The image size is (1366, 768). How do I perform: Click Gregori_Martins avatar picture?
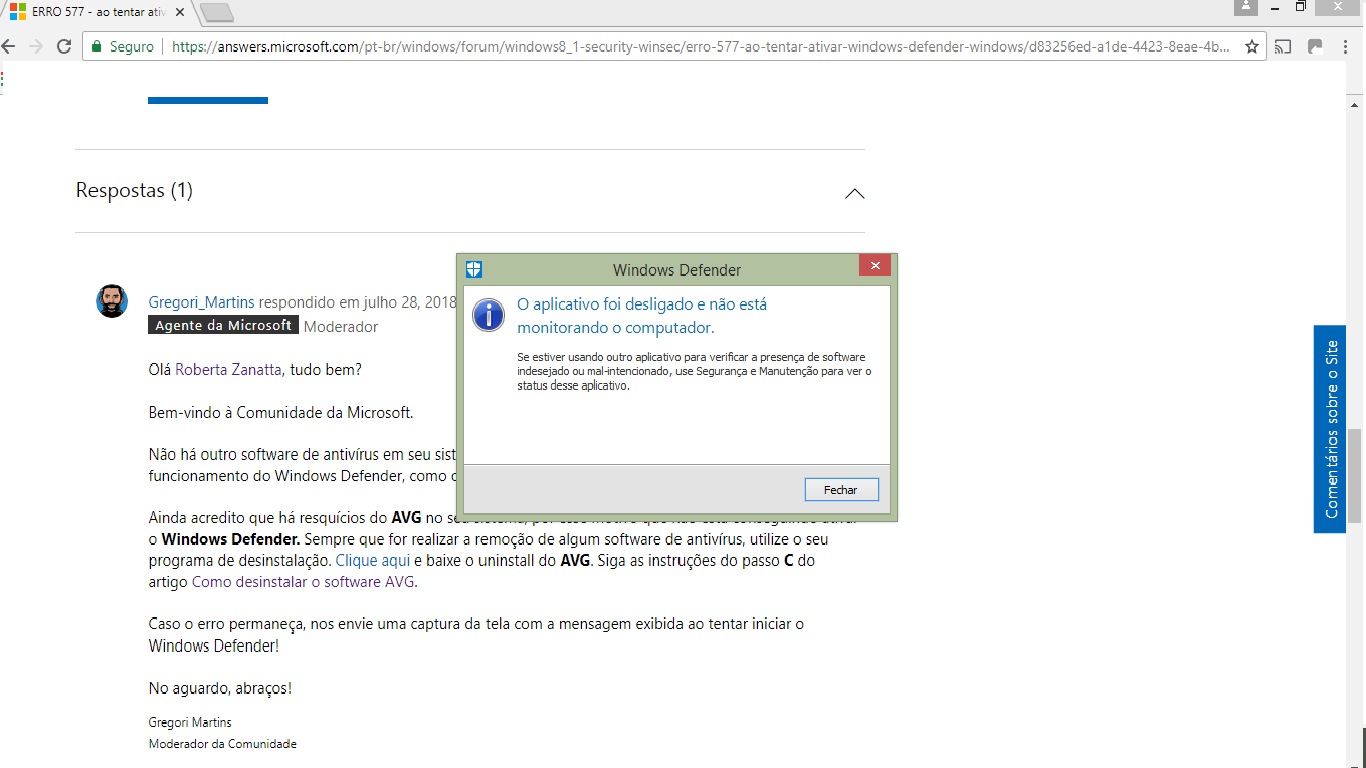[112, 301]
